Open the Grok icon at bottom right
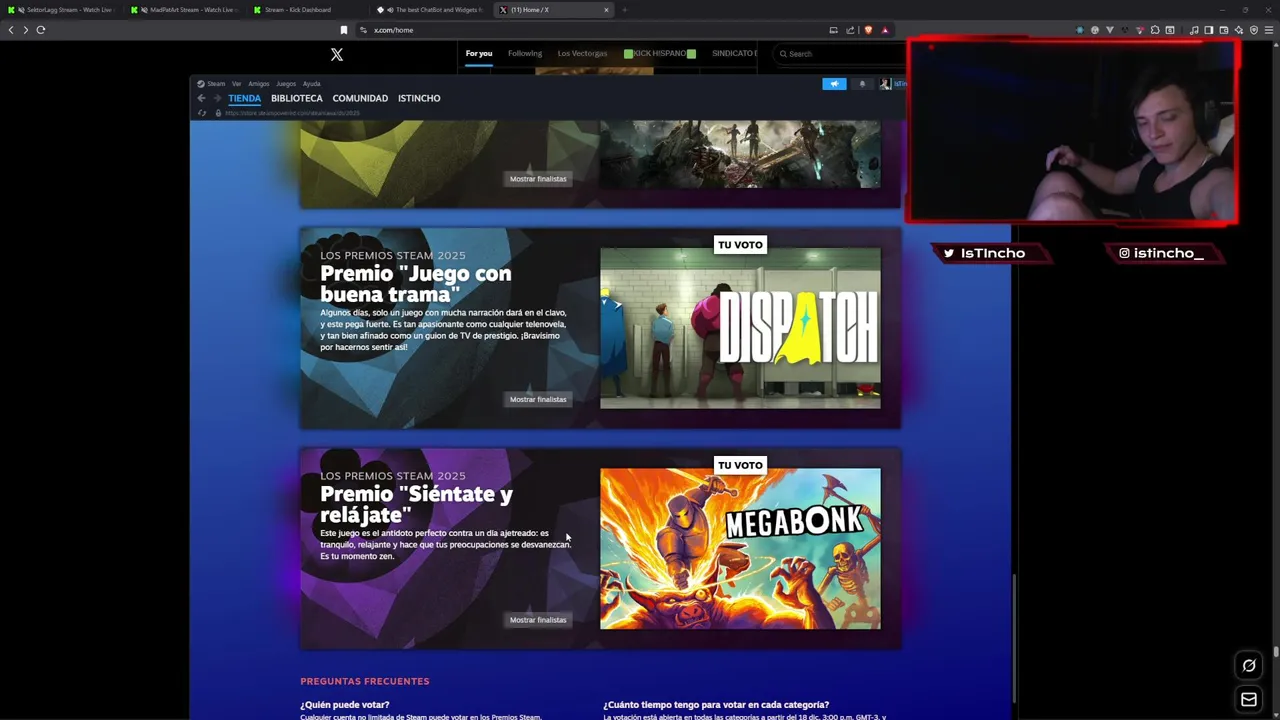The width and height of the screenshot is (1280, 720). [1249, 665]
